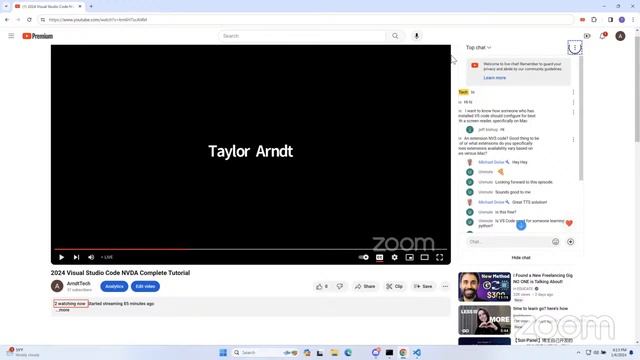The image size is (640, 360).
Task: Search with your voice microphone
Action: (416, 36)
